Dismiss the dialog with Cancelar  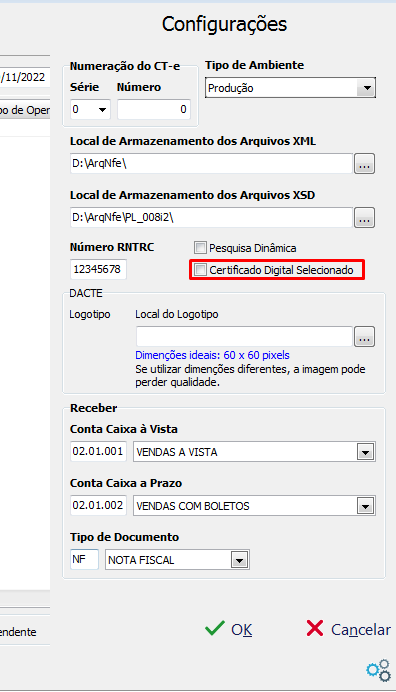(x=348, y=629)
